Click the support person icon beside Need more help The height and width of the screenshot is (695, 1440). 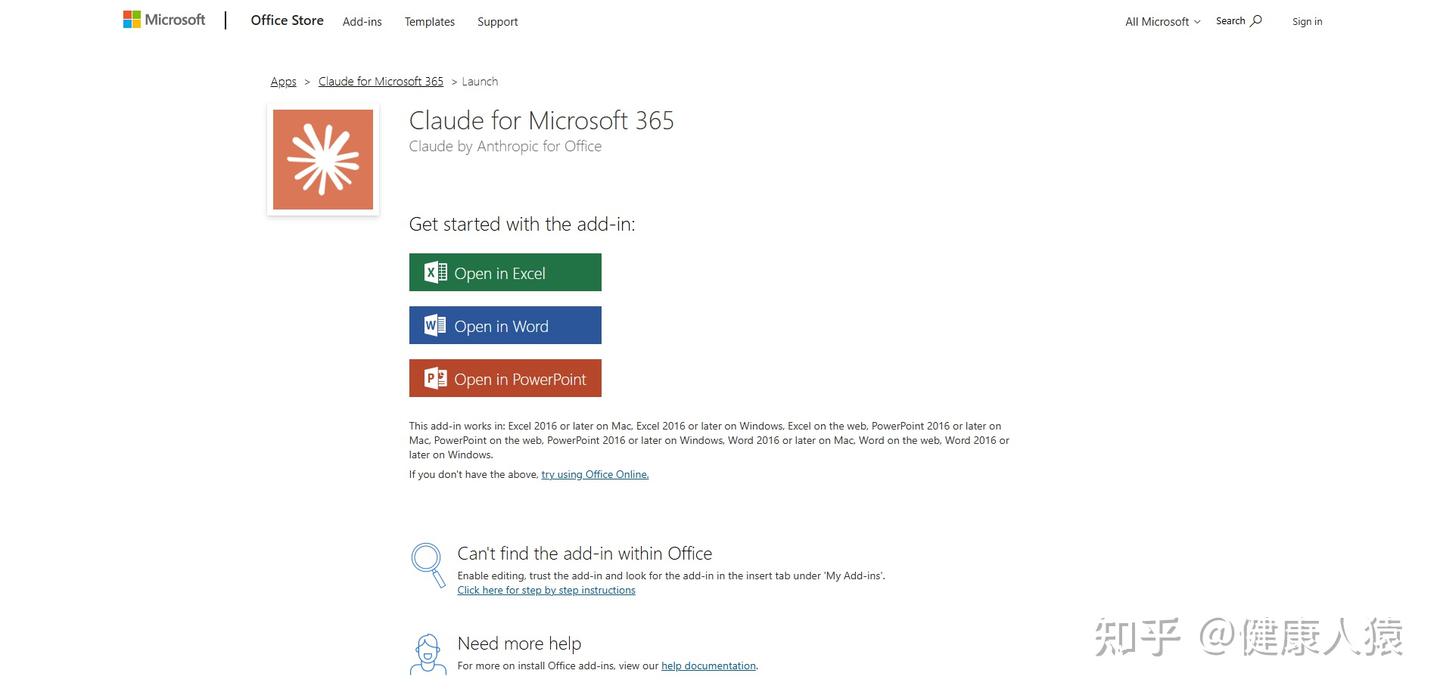click(x=428, y=655)
